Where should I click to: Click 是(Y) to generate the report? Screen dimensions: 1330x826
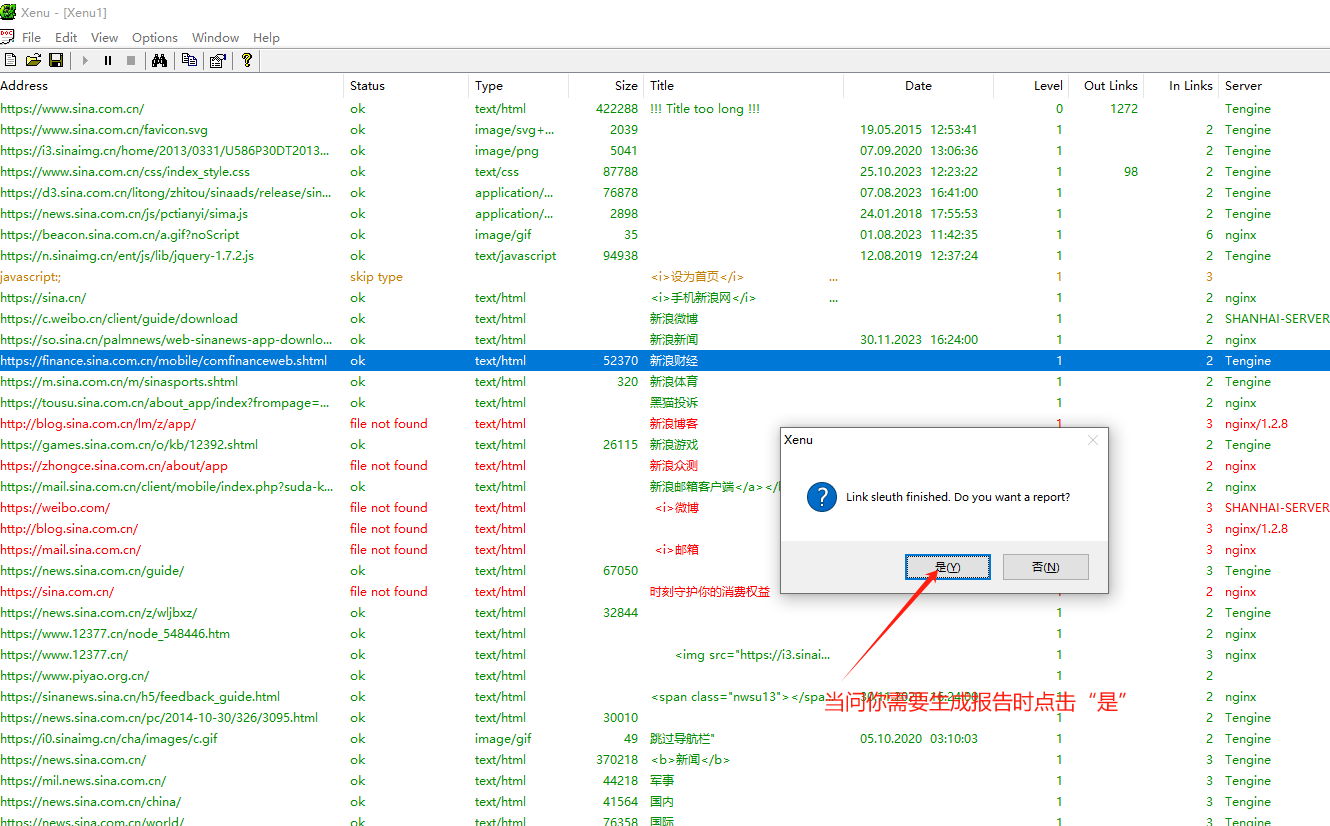(x=948, y=567)
